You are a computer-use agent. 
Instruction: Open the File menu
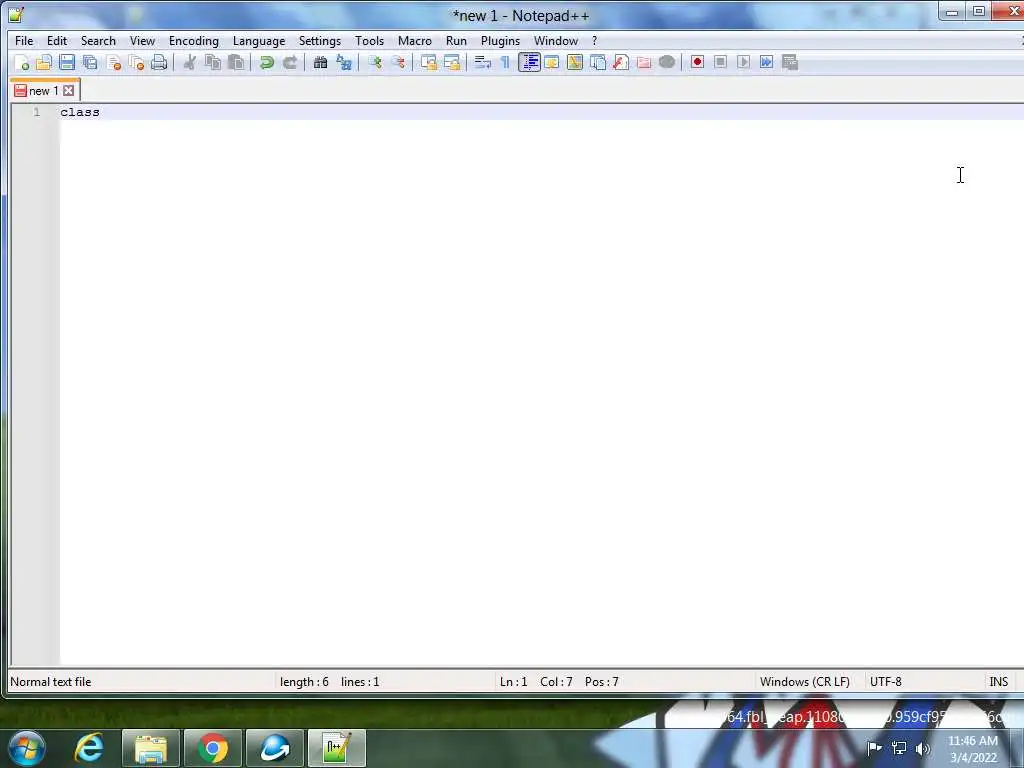click(24, 40)
